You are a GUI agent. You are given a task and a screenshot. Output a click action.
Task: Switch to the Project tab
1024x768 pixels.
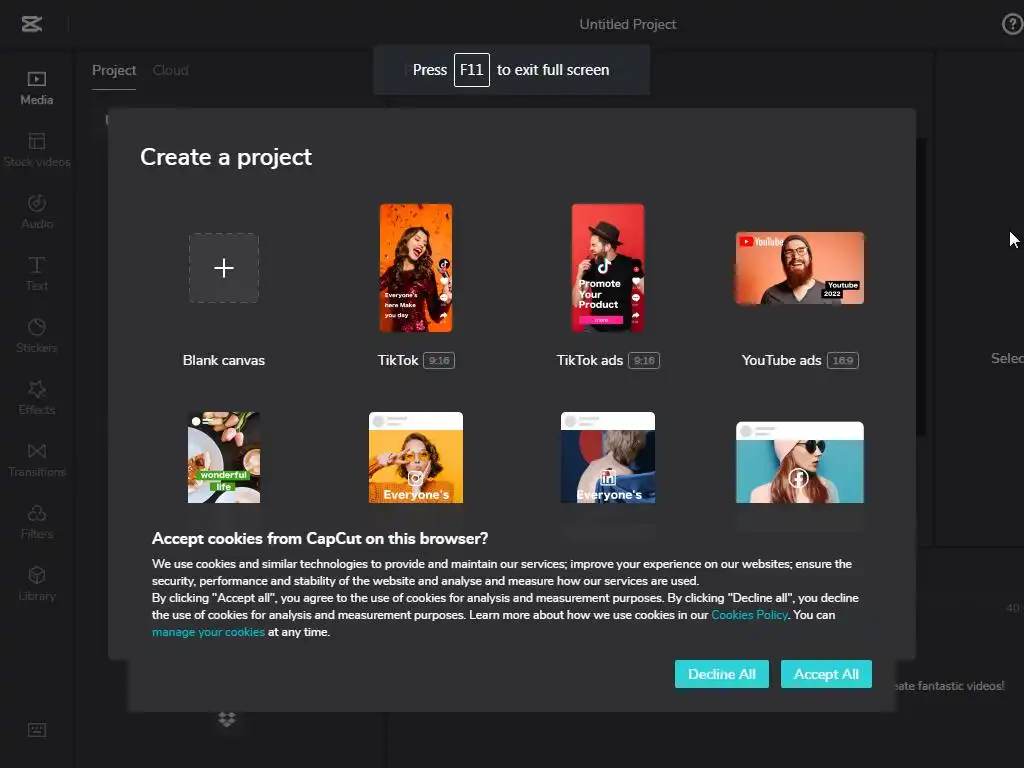[x=114, y=70]
